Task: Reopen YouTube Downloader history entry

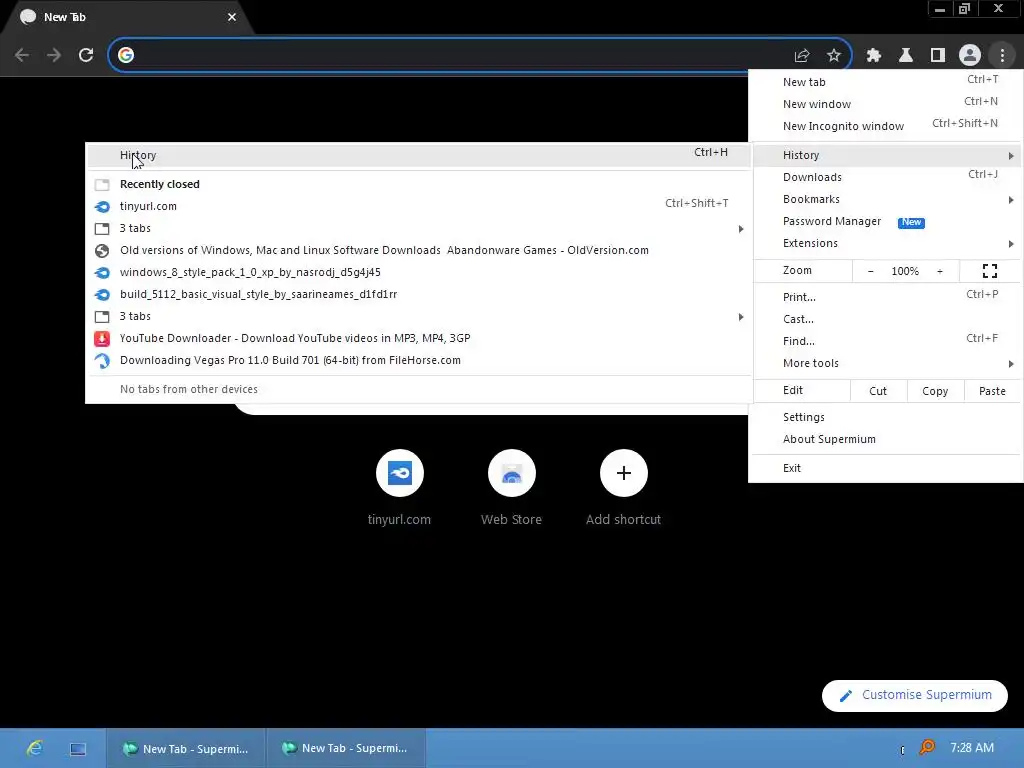Action: pyautogui.click(x=418, y=338)
